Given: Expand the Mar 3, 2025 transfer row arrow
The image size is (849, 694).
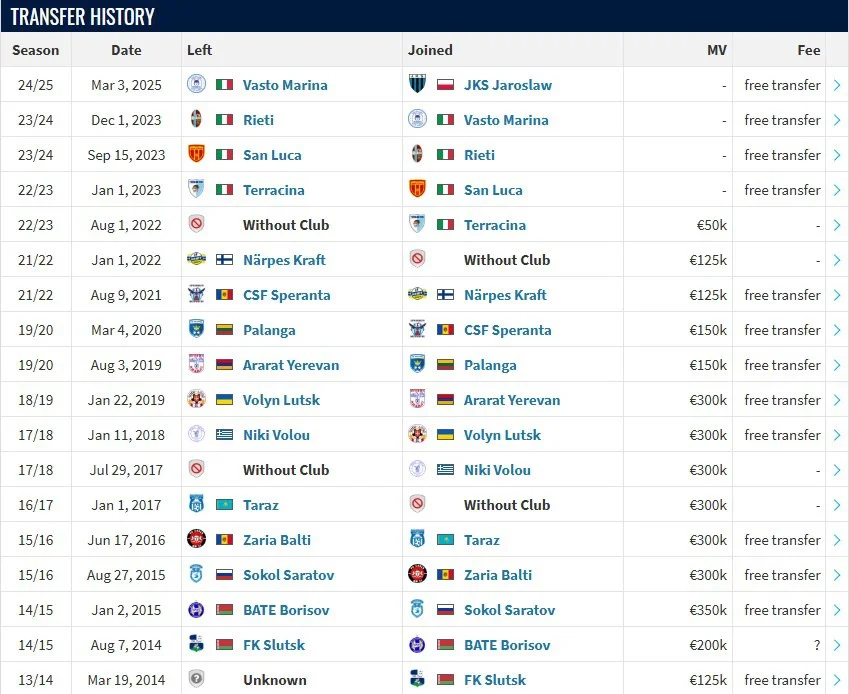Looking at the screenshot, I should [837, 85].
